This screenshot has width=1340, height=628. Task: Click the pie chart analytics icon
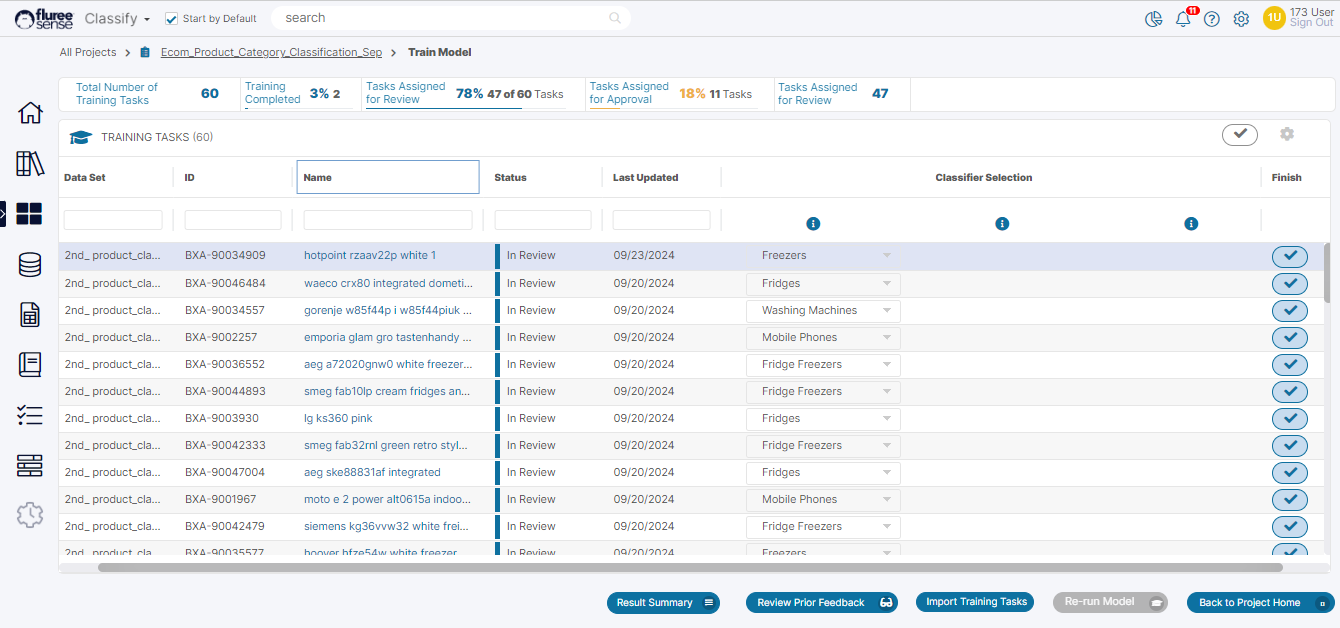click(1154, 19)
